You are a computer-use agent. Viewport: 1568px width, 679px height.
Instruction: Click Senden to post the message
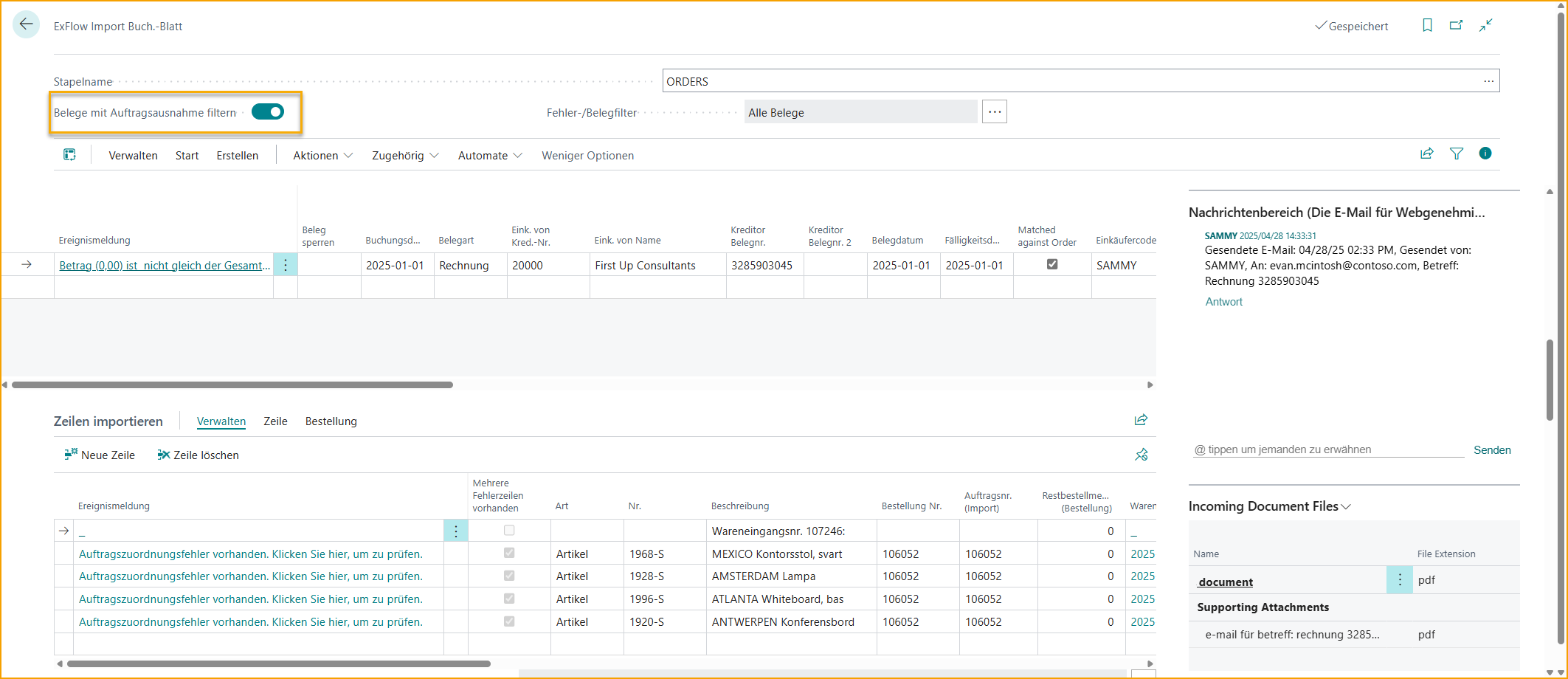tap(1491, 450)
